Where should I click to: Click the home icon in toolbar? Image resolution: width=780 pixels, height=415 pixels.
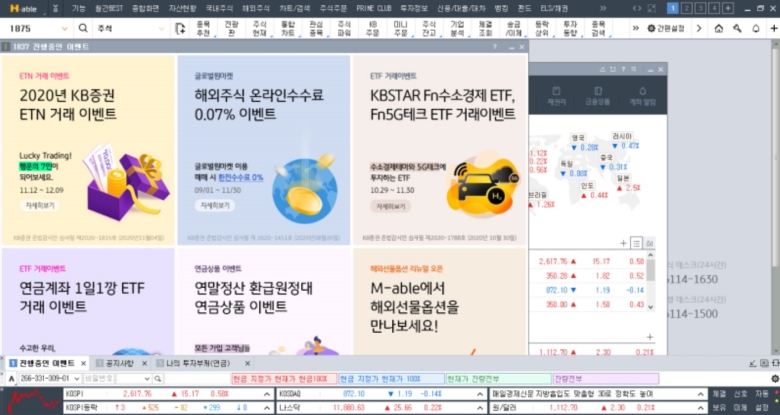(x=718, y=28)
